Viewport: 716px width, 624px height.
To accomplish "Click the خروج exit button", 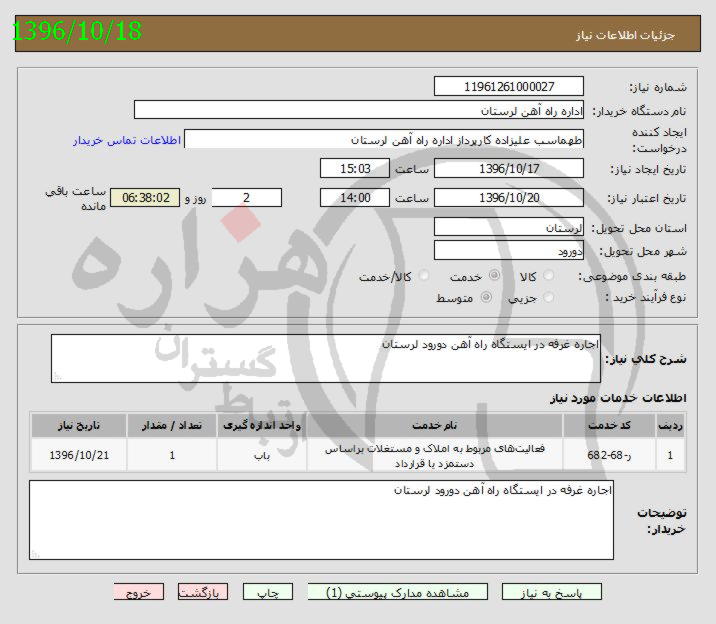I will (x=139, y=592).
